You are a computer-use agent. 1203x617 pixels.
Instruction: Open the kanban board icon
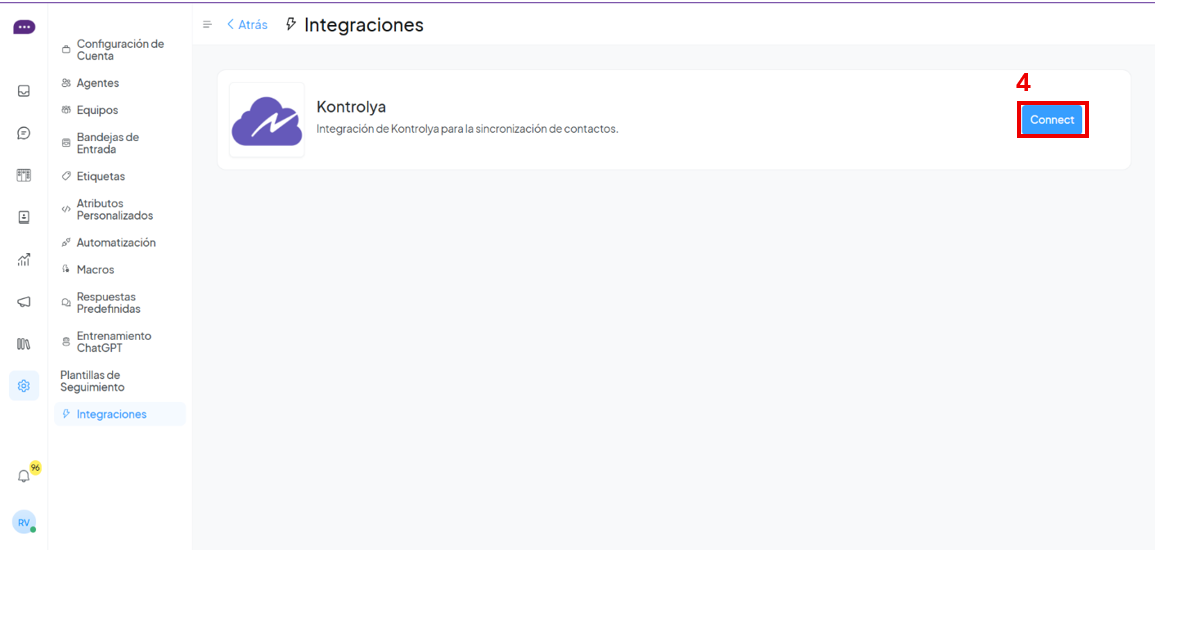pyautogui.click(x=24, y=175)
